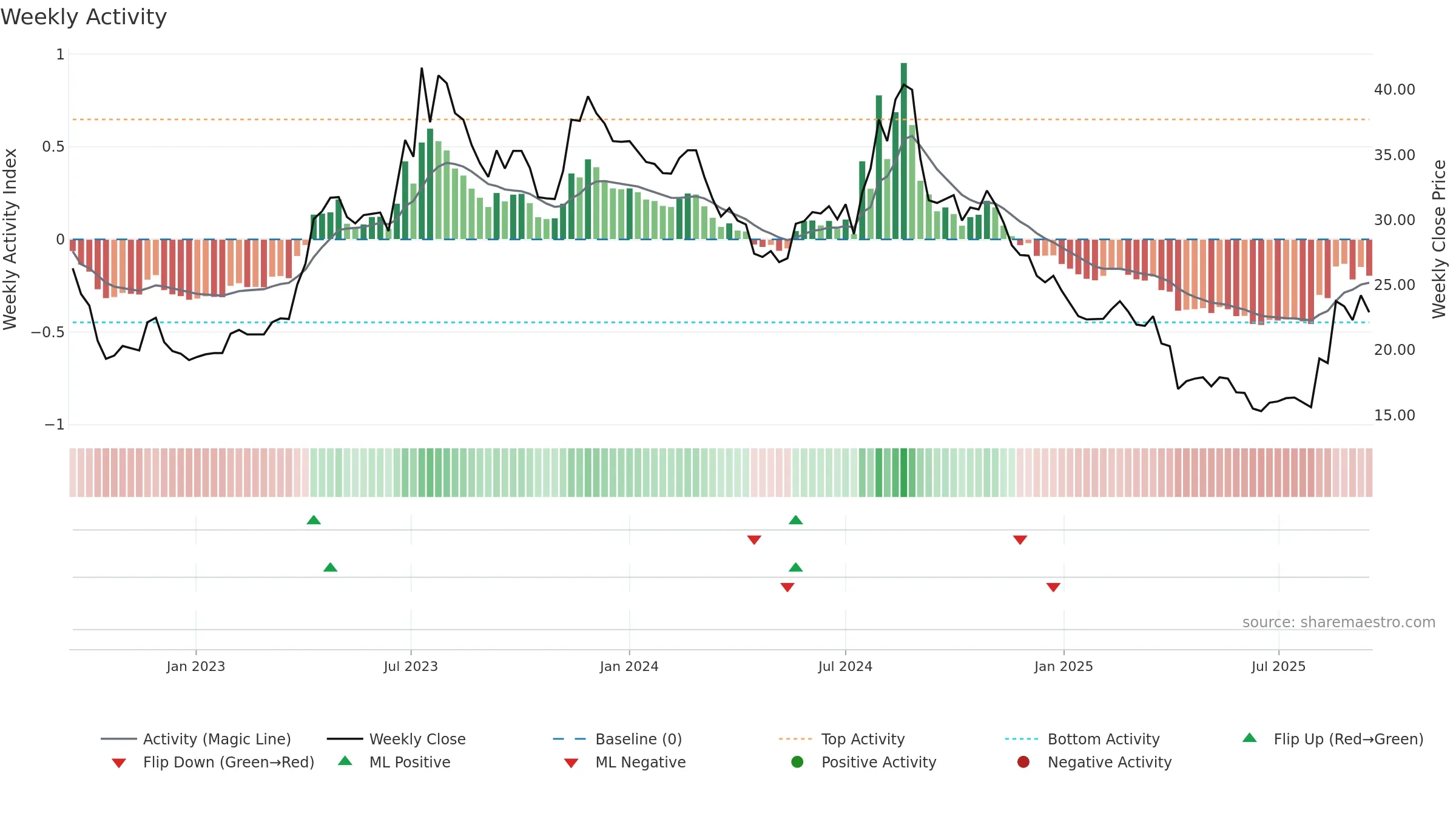This screenshot has width=1456, height=819.
Task: Click the "0.5" activity index tick label
Action: [x=53, y=147]
